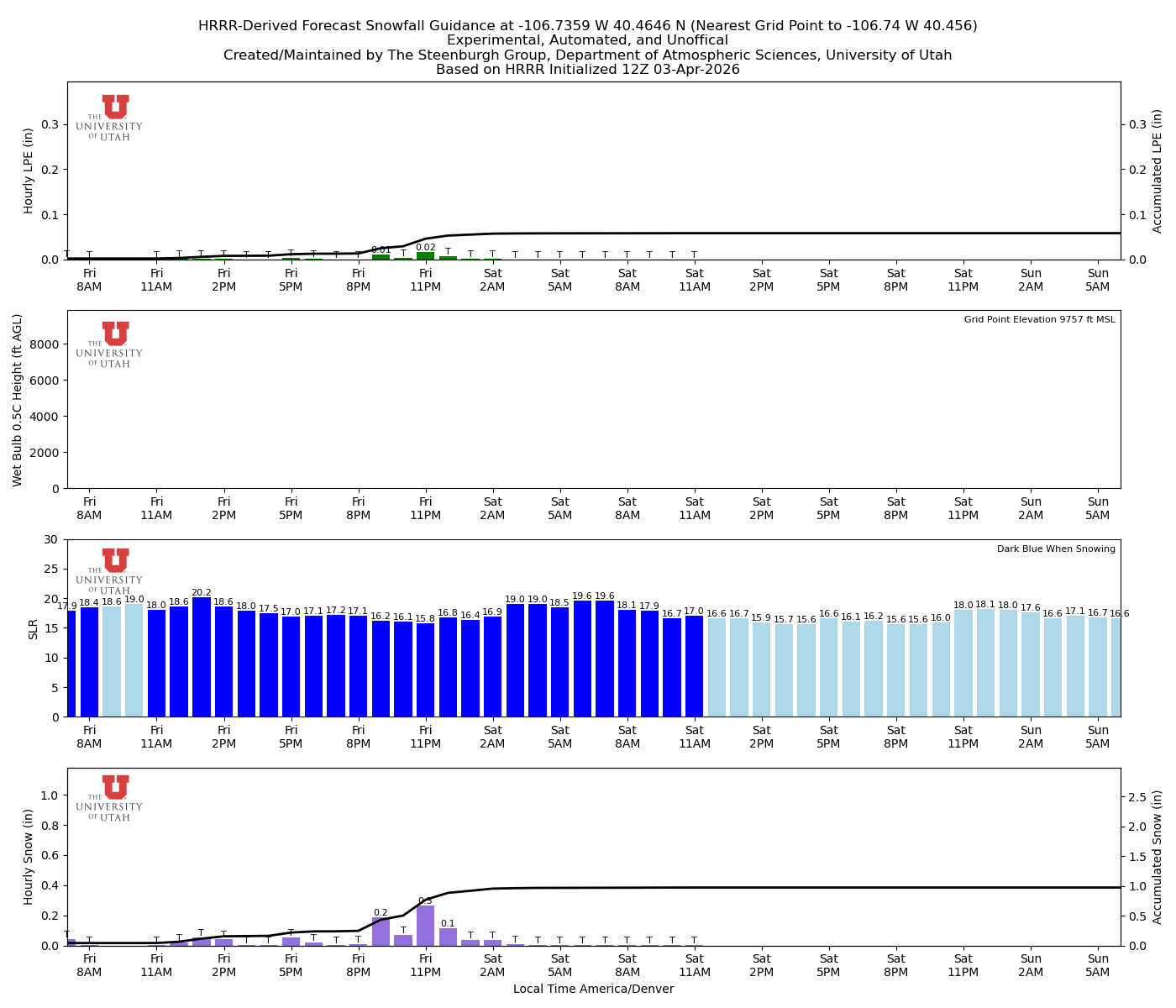Toggle the 0.2 purple snow bar near Fri 9PM

tap(381, 932)
